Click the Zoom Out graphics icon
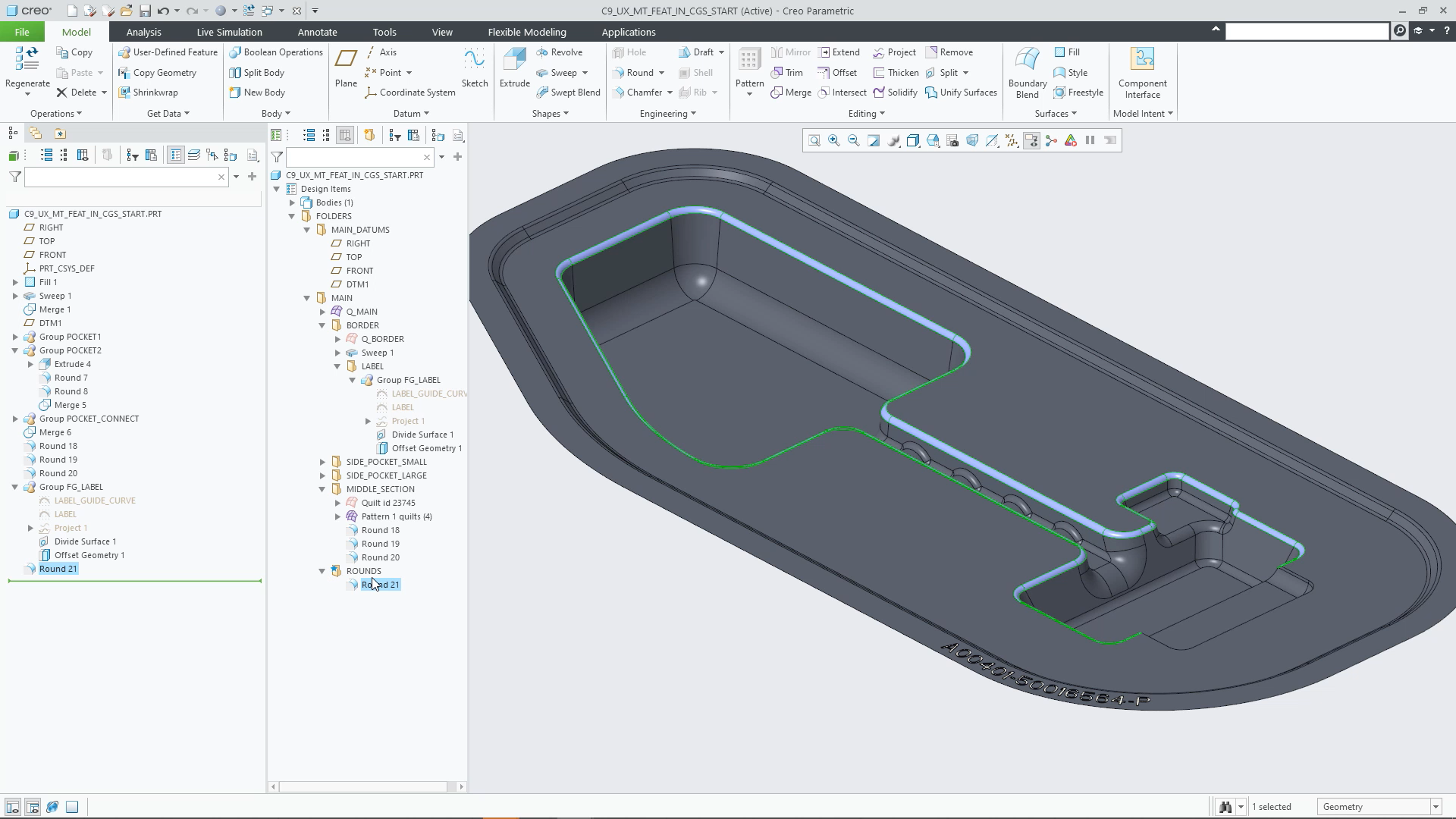The image size is (1456, 819). coord(853,140)
